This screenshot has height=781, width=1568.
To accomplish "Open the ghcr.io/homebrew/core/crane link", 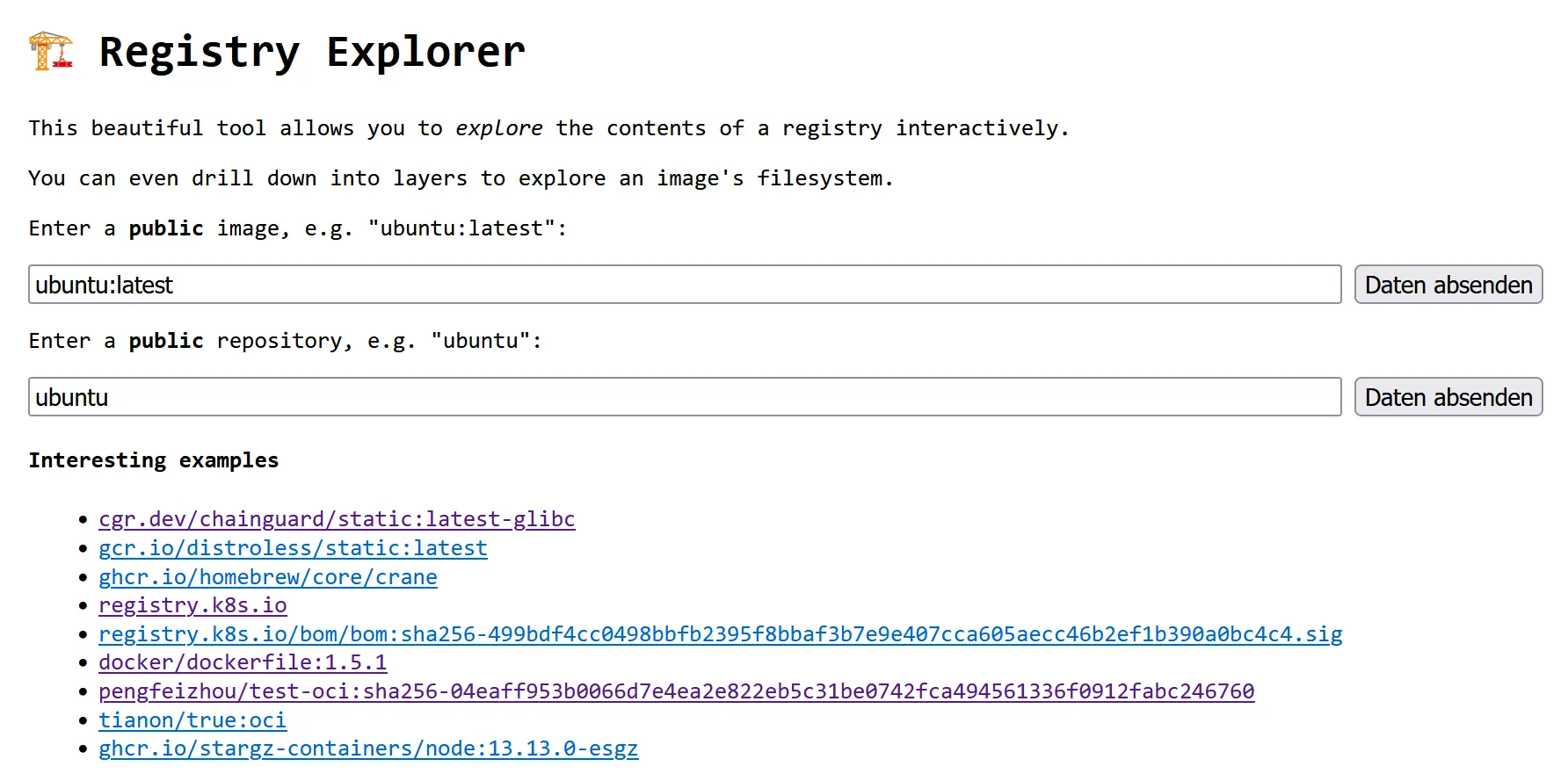I will tap(268, 577).
